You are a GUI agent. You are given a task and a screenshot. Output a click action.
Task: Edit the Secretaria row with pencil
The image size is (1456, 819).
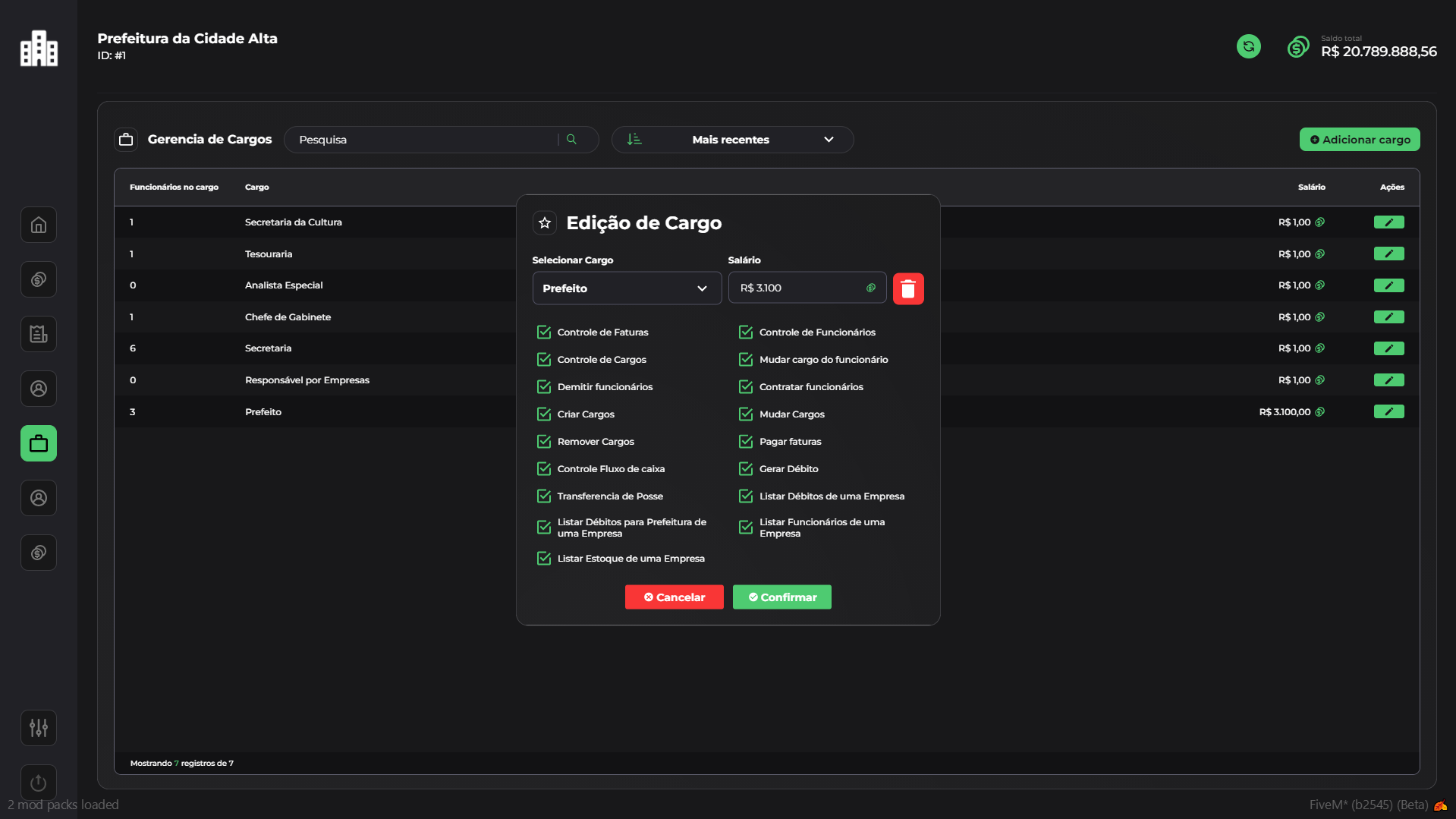(x=1388, y=348)
